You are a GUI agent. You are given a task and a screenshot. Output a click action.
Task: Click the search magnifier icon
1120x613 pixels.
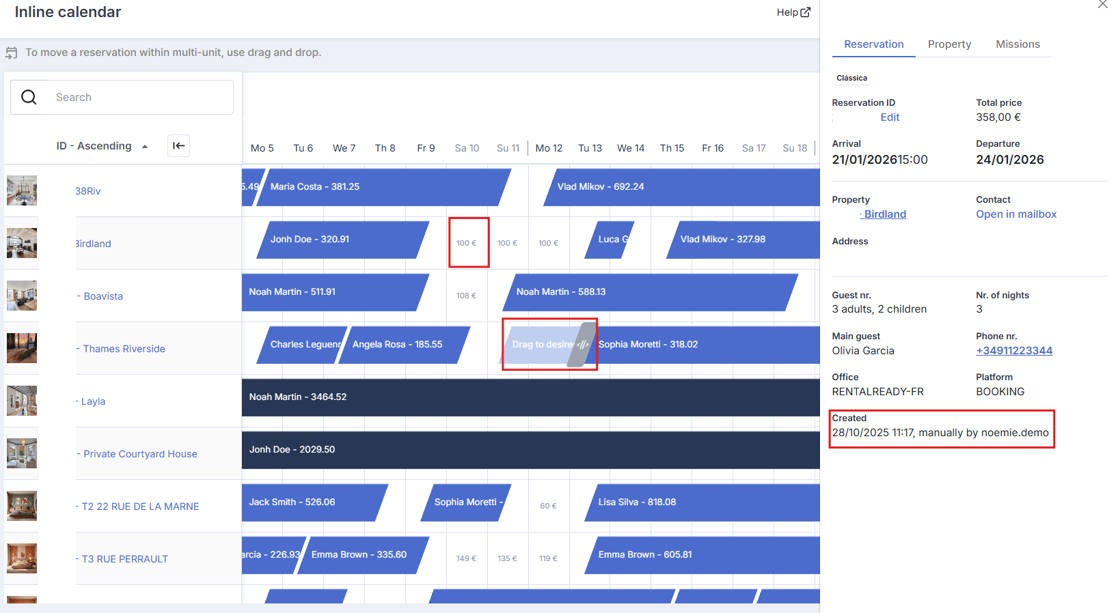(x=29, y=97)
